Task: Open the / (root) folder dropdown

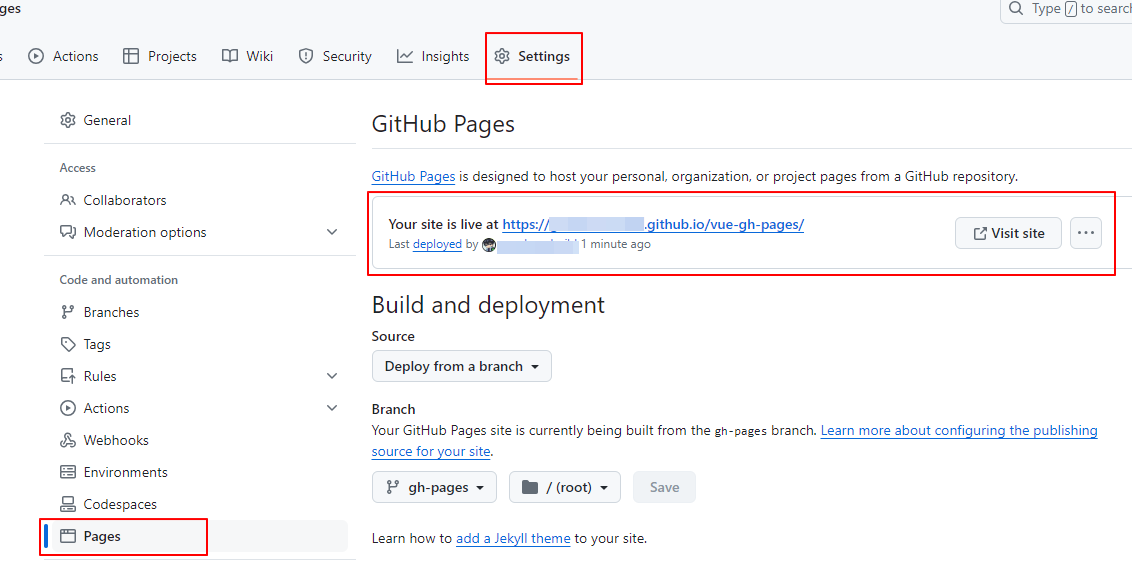Action: [x=565, y=488]
